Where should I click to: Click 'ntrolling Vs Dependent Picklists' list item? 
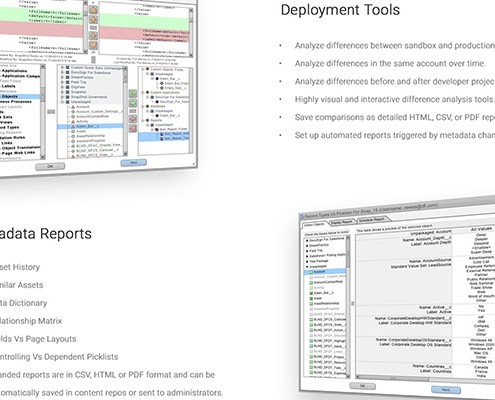pos(59,357)
